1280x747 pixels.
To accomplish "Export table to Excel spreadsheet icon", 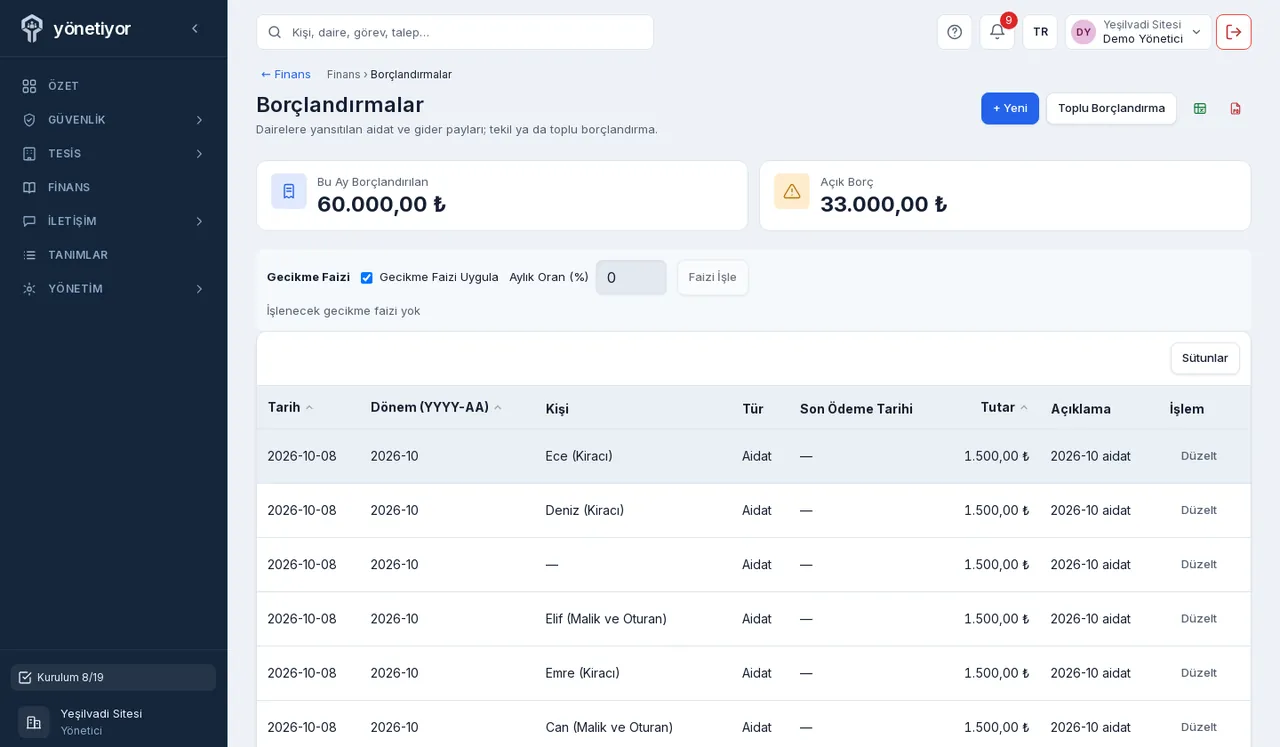I will (x=1200, y=108).
